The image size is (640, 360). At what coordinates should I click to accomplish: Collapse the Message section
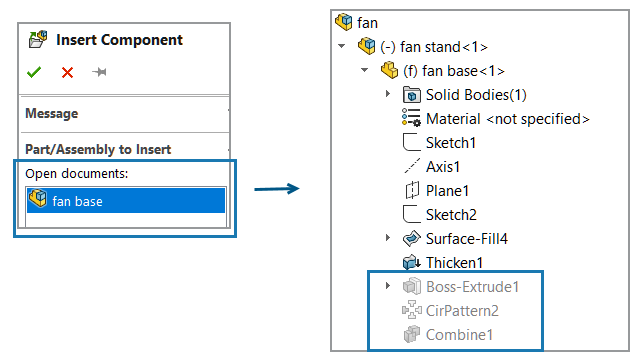point(125,113)
